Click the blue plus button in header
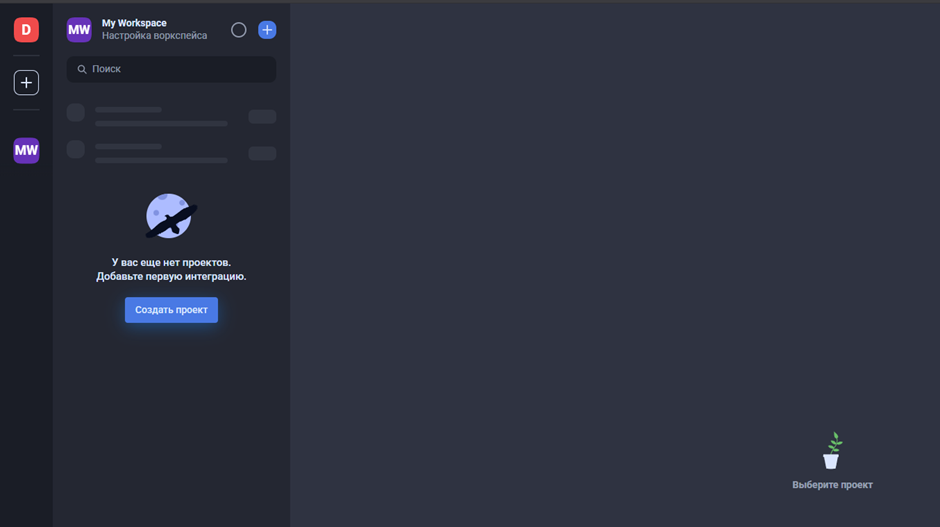The image size is (940, 527). click(x=267, y=30)
